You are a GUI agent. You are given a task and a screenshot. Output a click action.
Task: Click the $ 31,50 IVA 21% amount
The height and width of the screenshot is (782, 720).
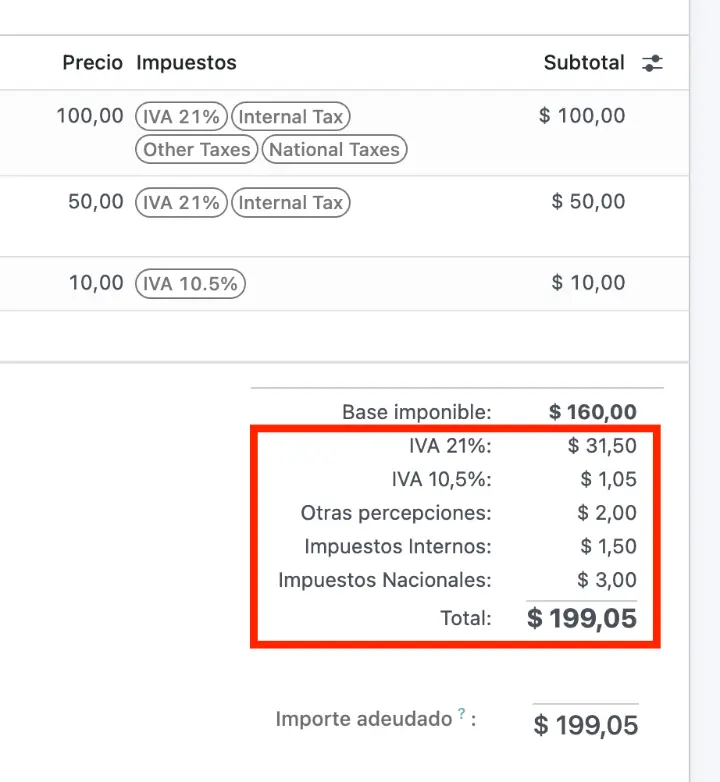point(602,446)
